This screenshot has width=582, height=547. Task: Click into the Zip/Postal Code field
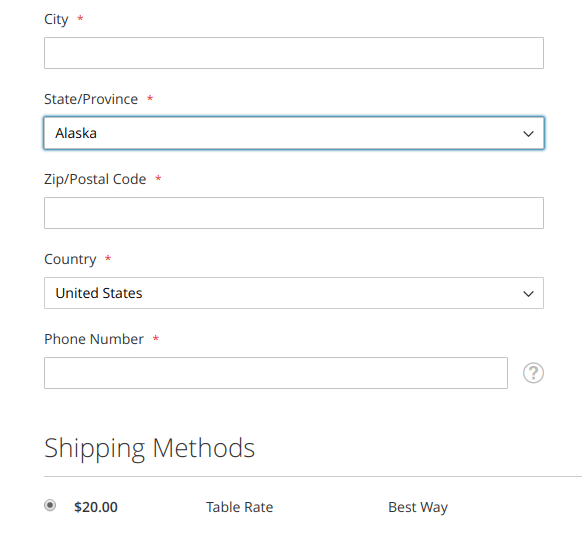294,213
